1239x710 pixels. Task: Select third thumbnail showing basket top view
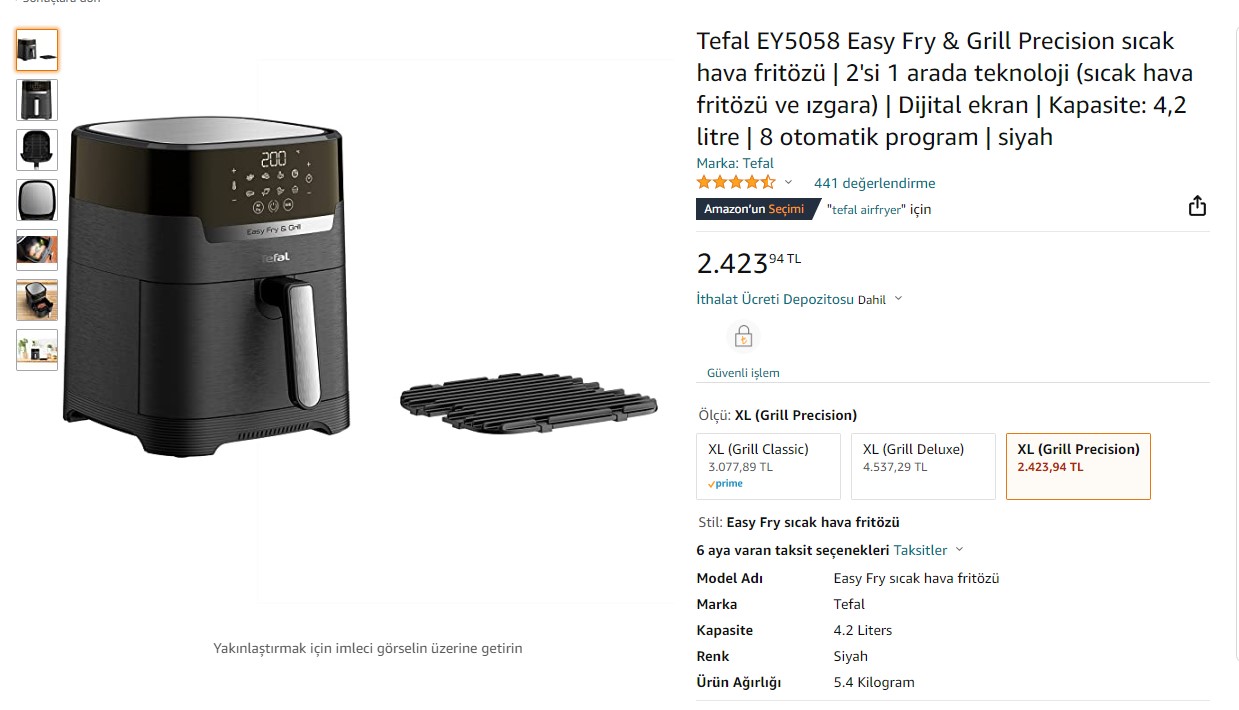pyautogui.click(x=37, y=150)
